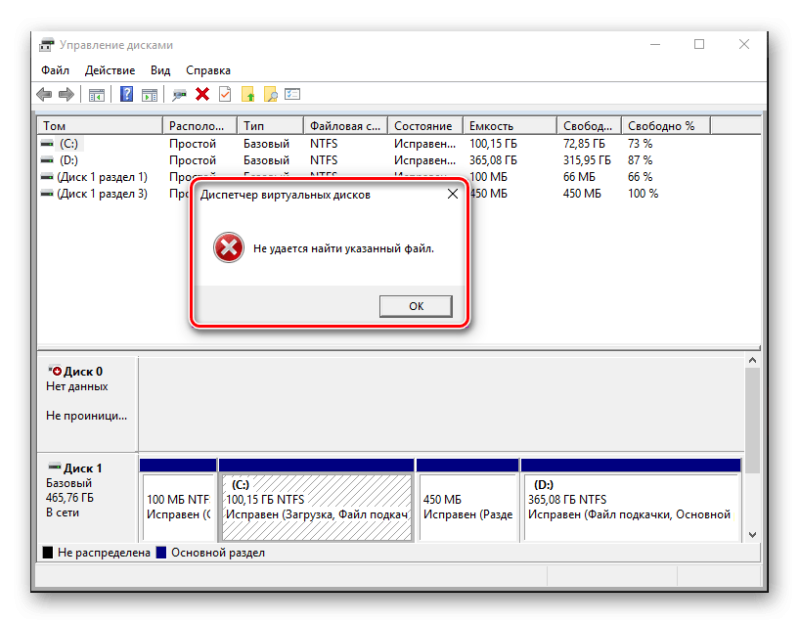
Task: Click 100,15 ГБ capacity cell
Action: pos(493,144)
